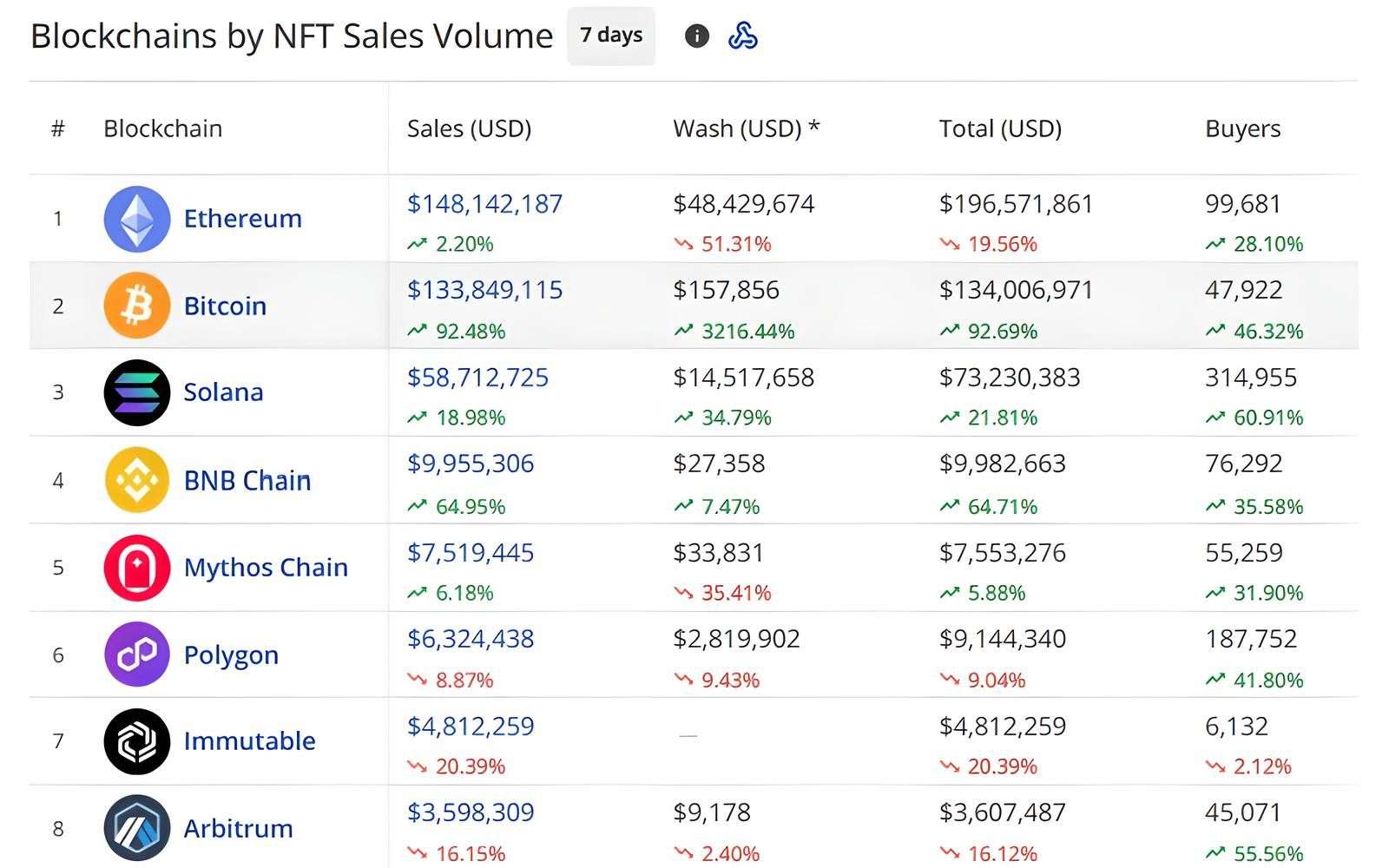The width and height of the screenshot is (1389, 868).
Task: Click the Mythos Chain logo icon
Action: click(x=137, y=568)
